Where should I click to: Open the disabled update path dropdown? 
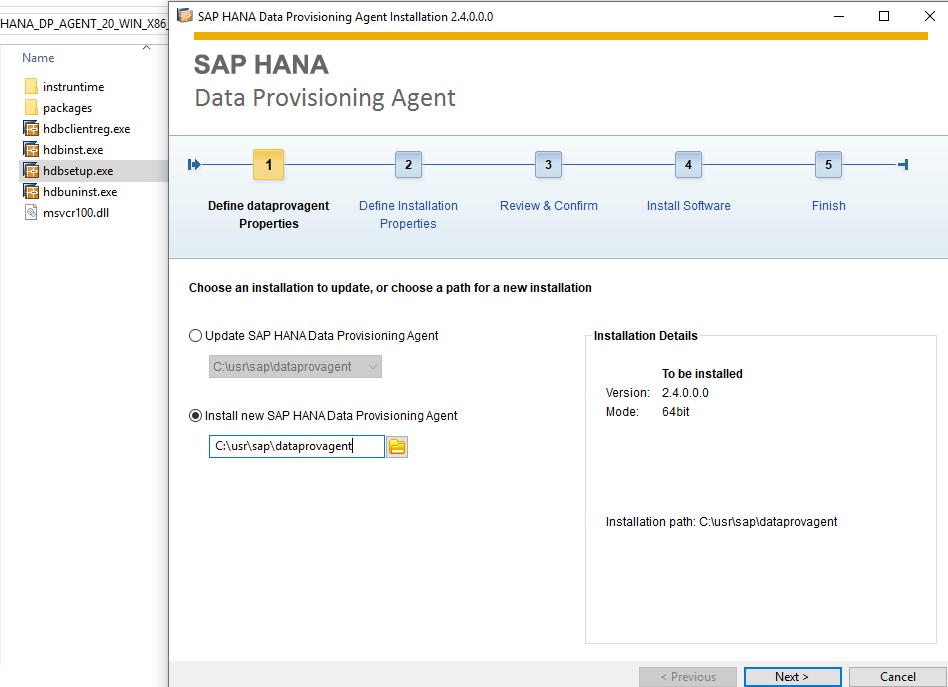pyautogui.click(x=295, y=367)
